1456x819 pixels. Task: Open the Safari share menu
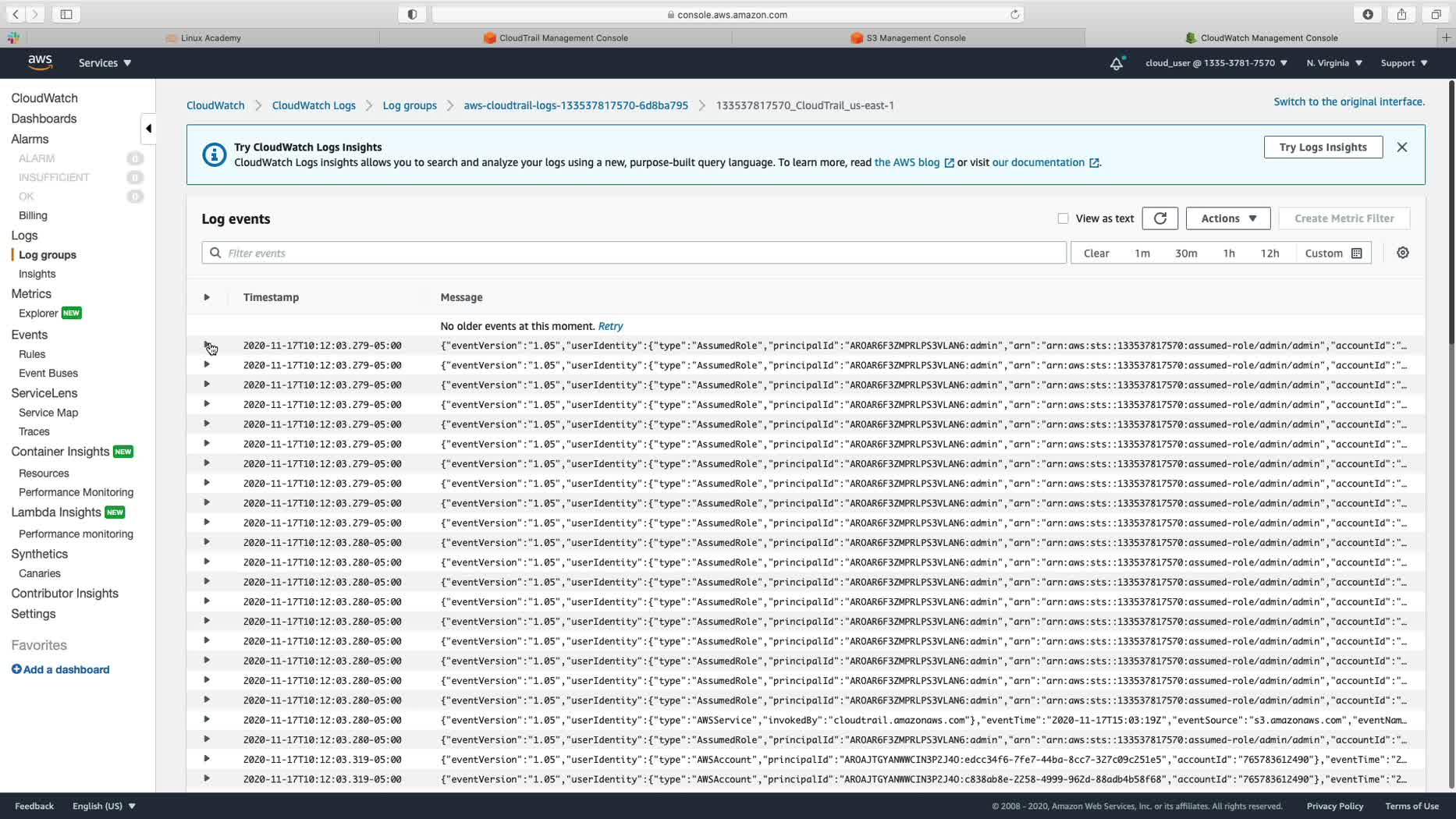point(1402,14)
